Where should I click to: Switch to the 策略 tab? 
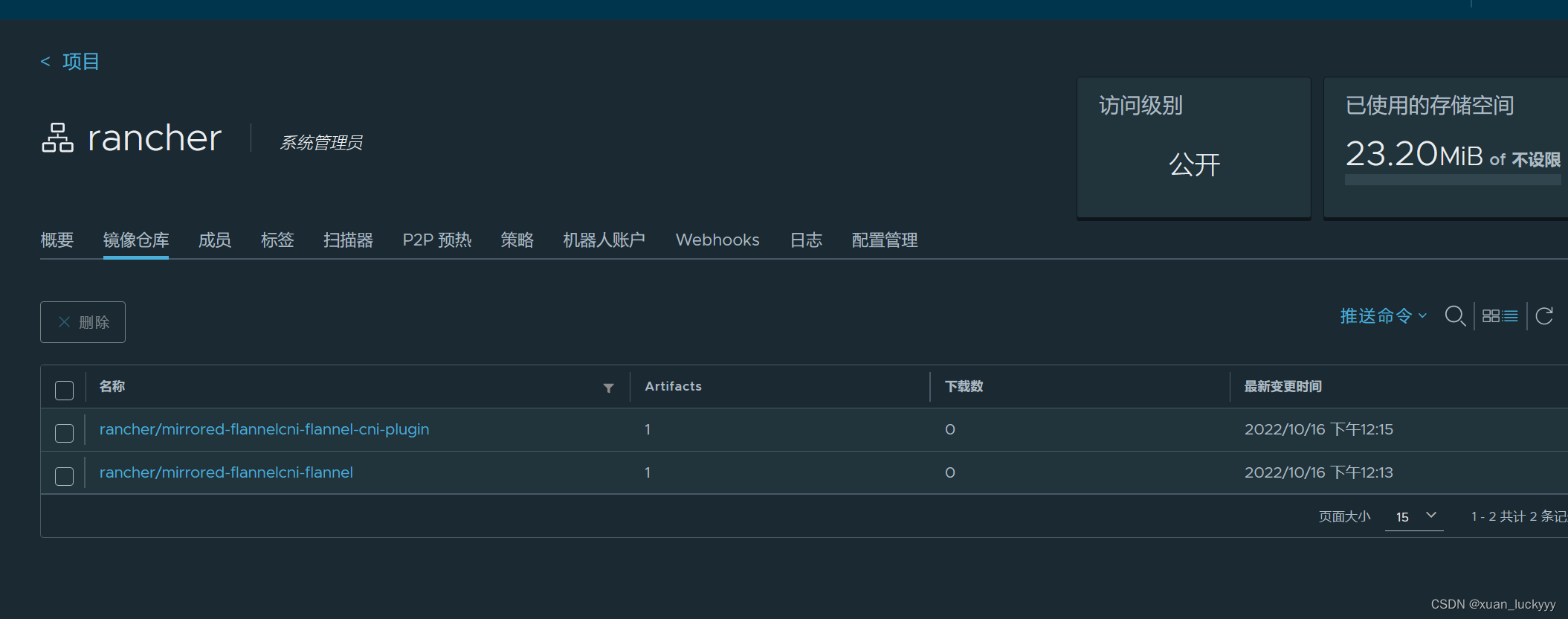pyautogui.click(x=517, y=240)
